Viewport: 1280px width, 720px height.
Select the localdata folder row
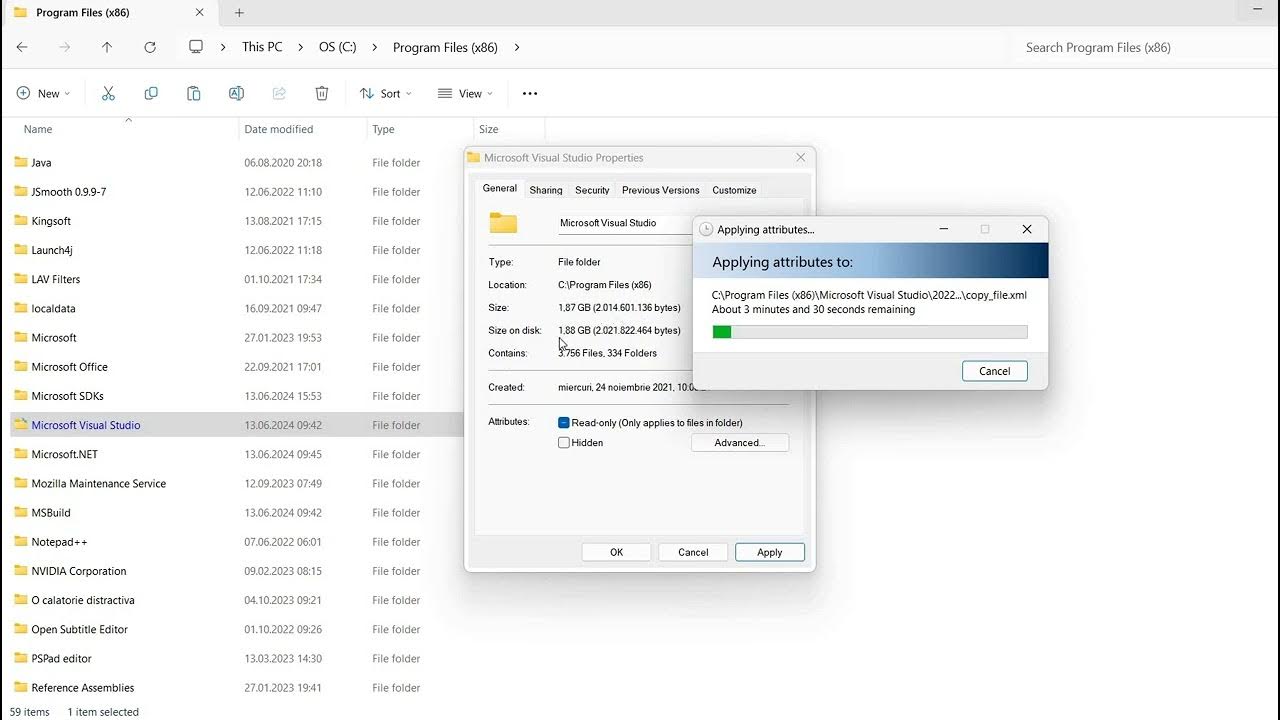[x=237, y=309]
